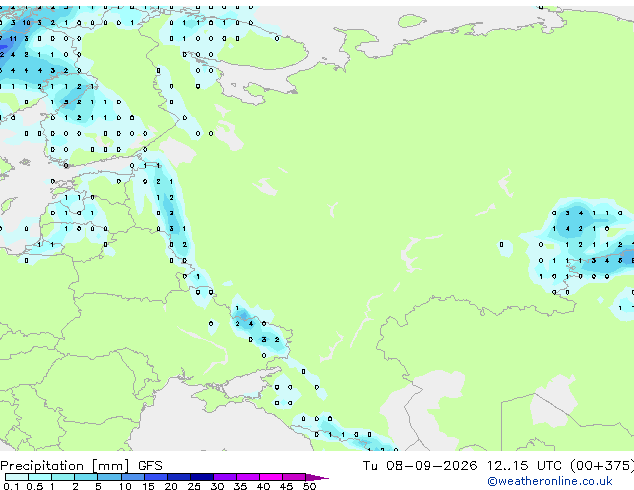This screenshot has height=490, width=634.
Task: Click the '12..15 UTC' time label
Action: pos(524,466)
